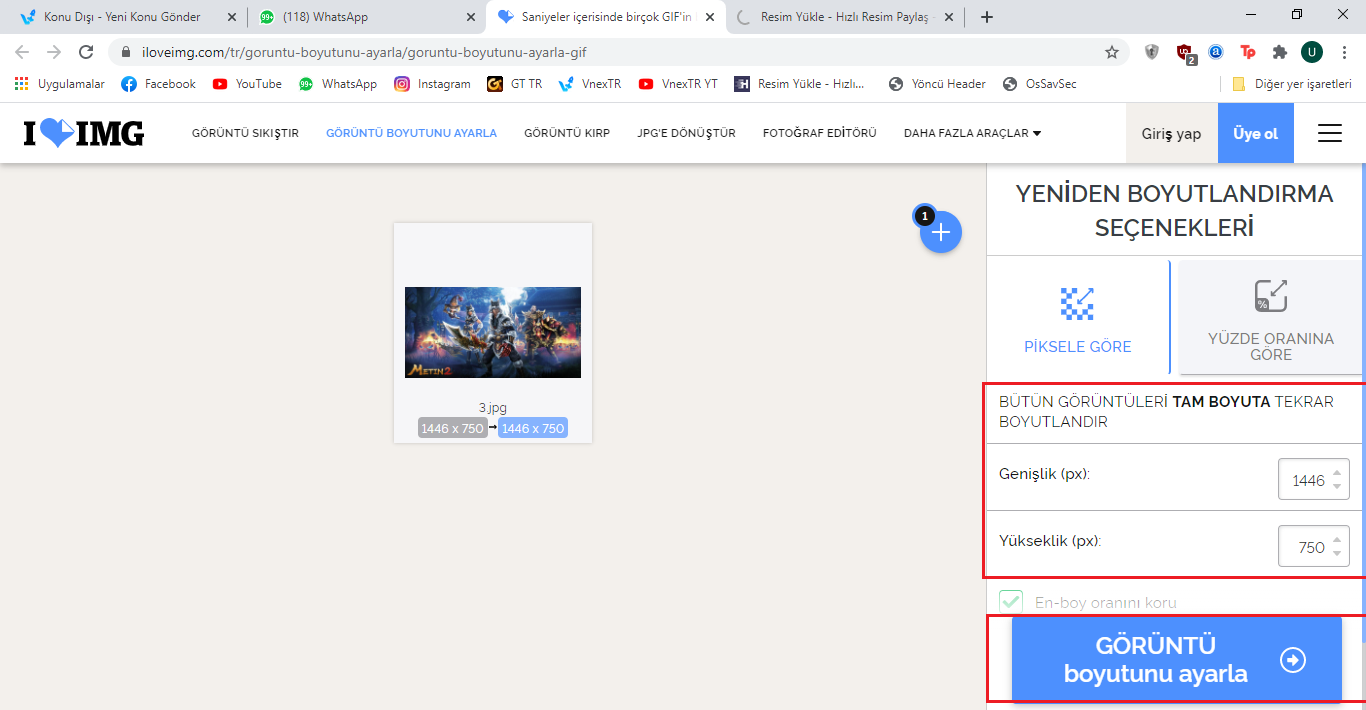Open the VnexTR bookmark
This screenshot has width=1366, height=710.
589,84
